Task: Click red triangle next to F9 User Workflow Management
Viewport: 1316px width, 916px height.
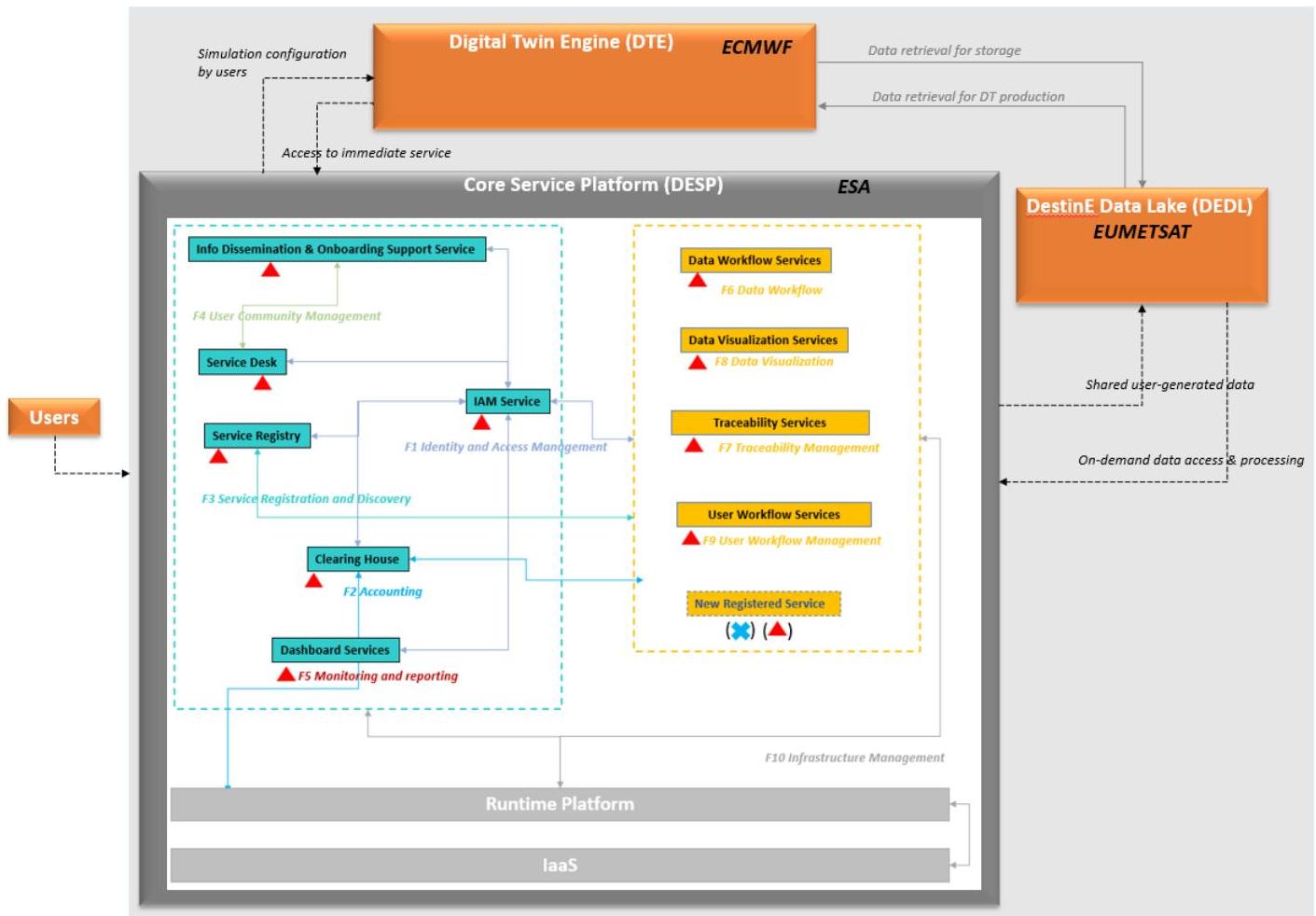Action: (x=691, y=538)
